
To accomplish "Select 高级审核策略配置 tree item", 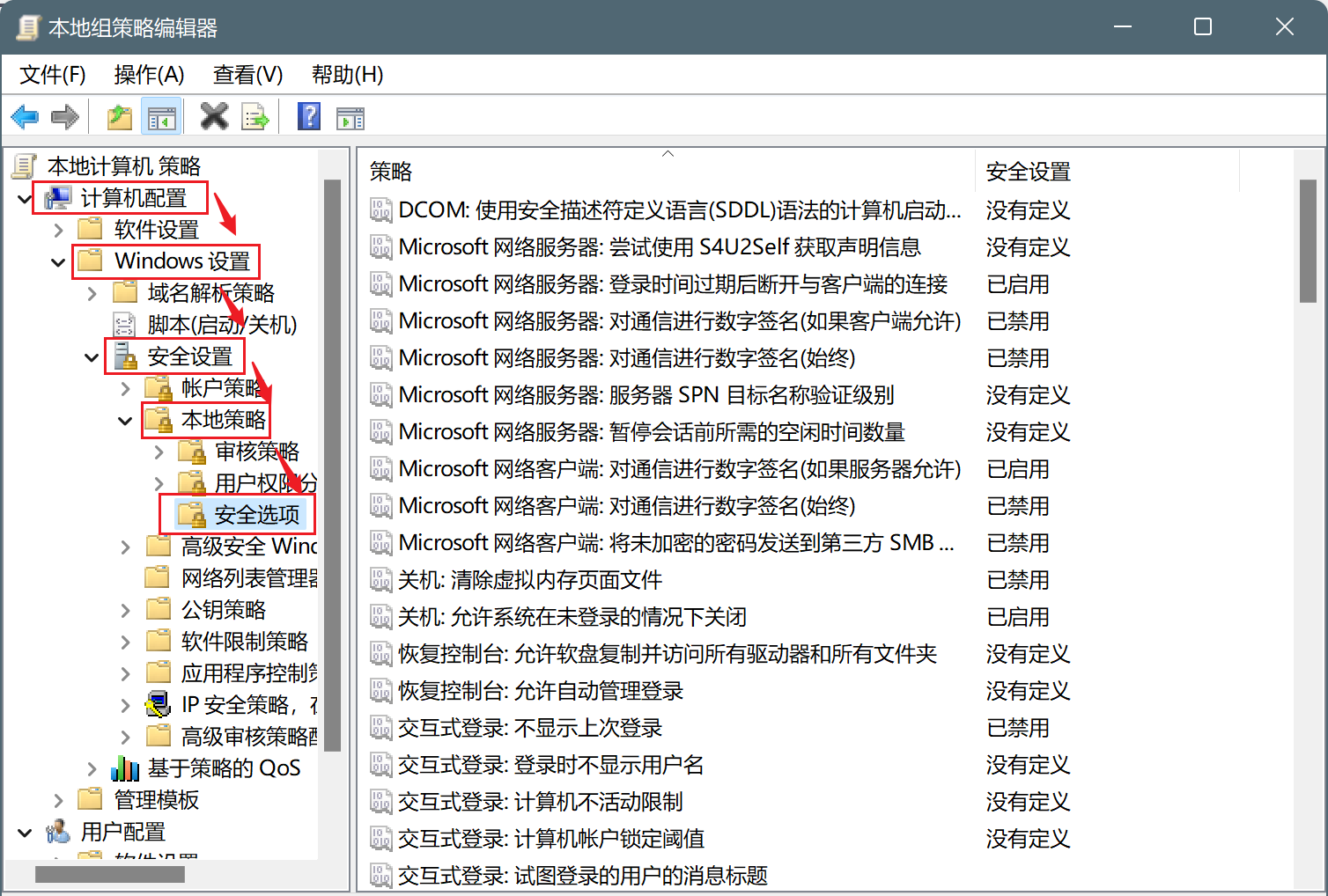I will coord(249,737).
